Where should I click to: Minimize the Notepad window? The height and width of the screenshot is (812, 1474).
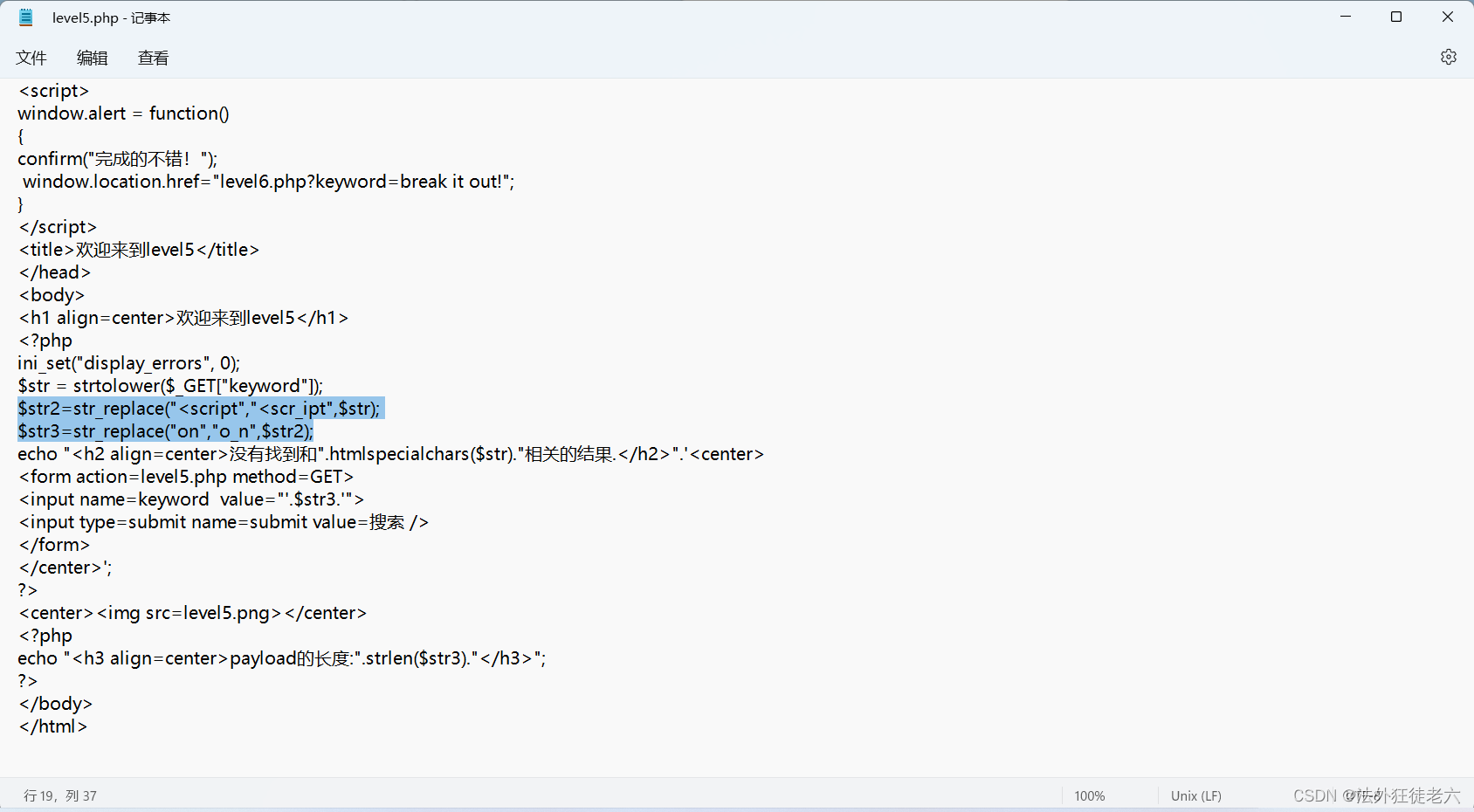click(1345, 17)
